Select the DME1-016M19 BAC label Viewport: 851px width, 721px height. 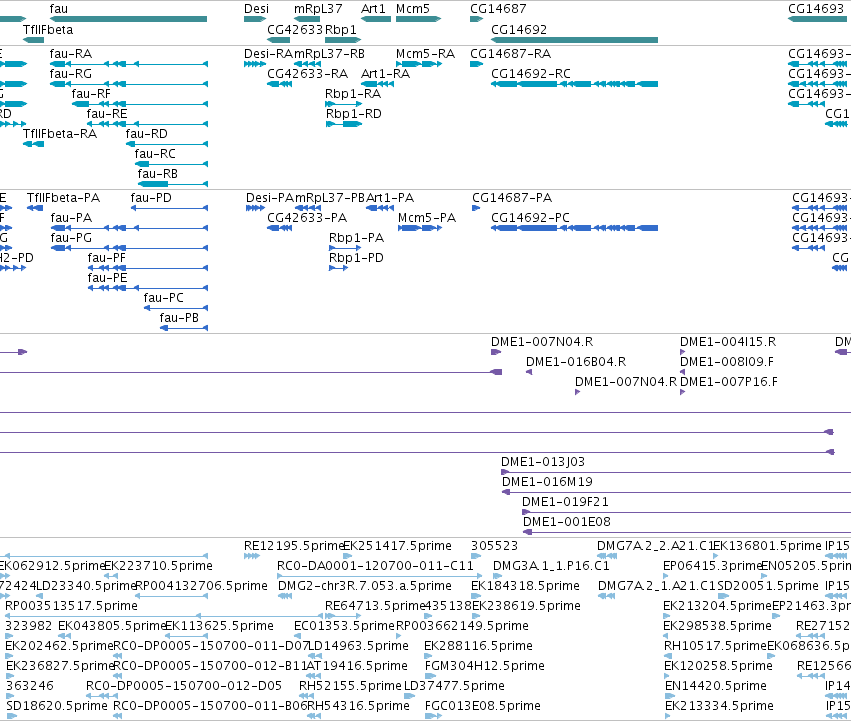click(547, 482)
